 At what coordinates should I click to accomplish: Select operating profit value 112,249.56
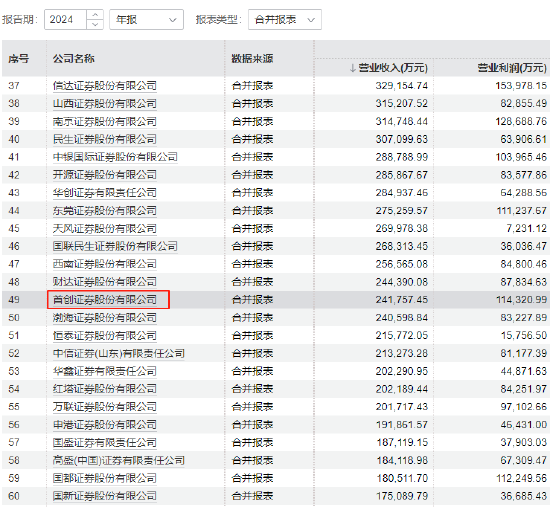pyautogui.click(x=521, y=478)
